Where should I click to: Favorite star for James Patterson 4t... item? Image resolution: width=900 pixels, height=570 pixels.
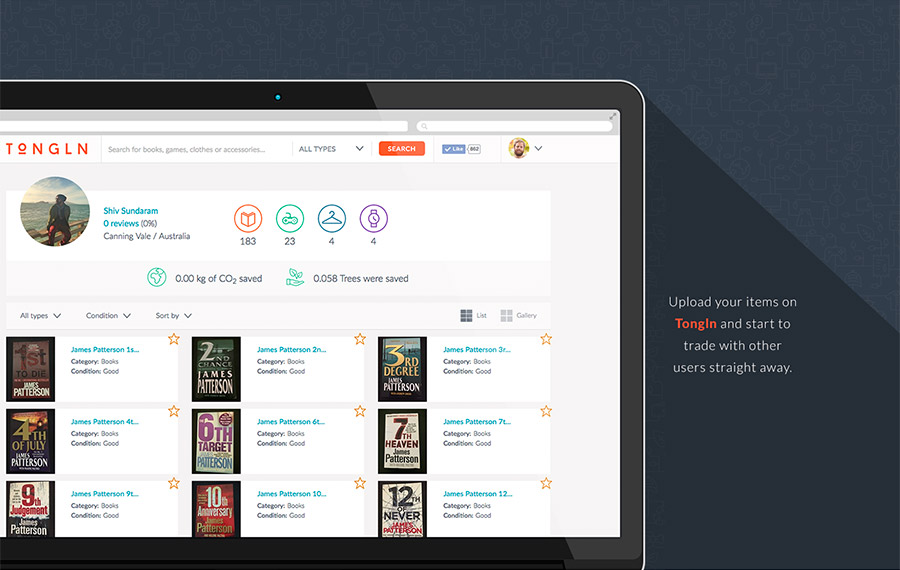point(174,411)
